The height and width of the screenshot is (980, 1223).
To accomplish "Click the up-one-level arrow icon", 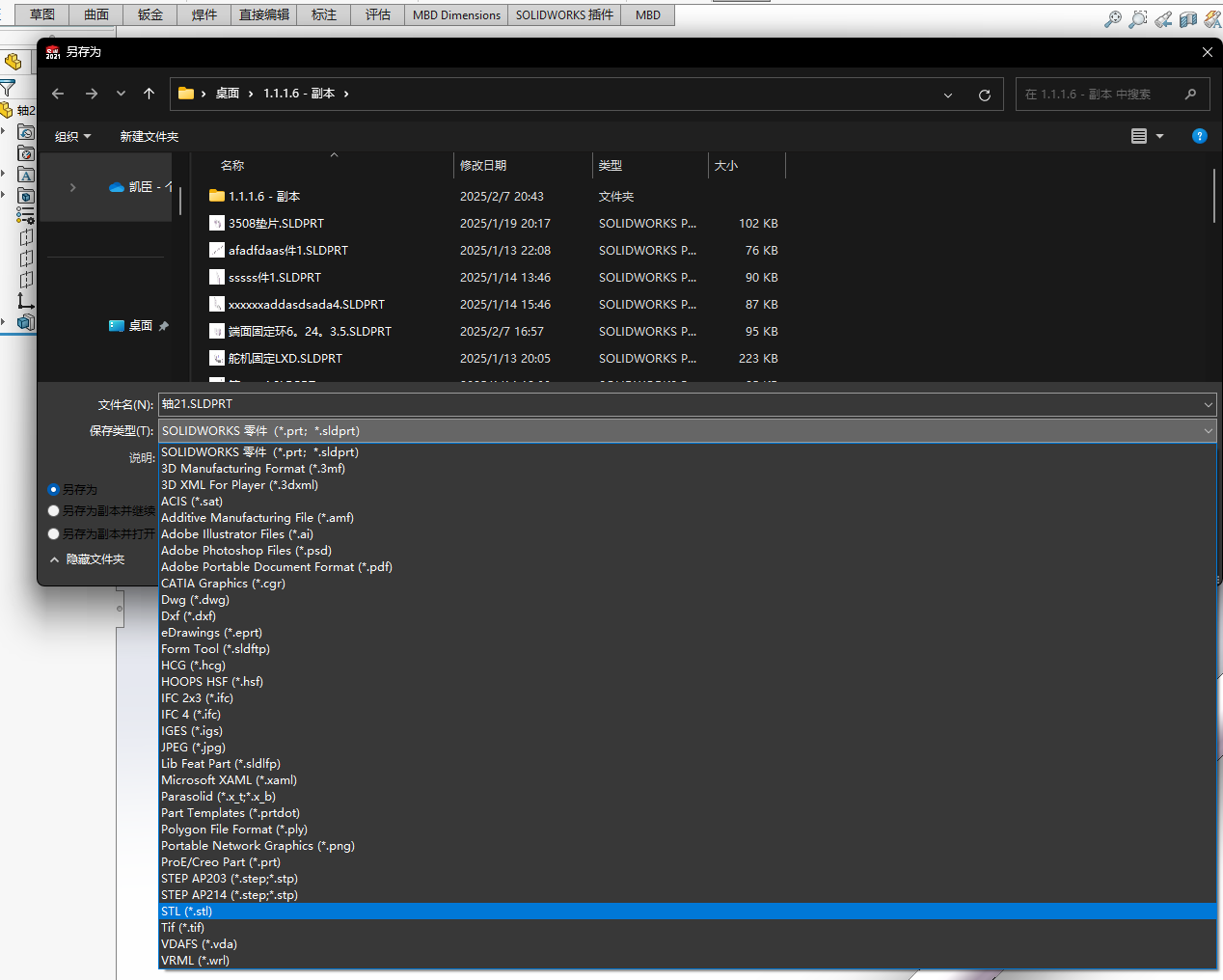I will click(149, 94).
